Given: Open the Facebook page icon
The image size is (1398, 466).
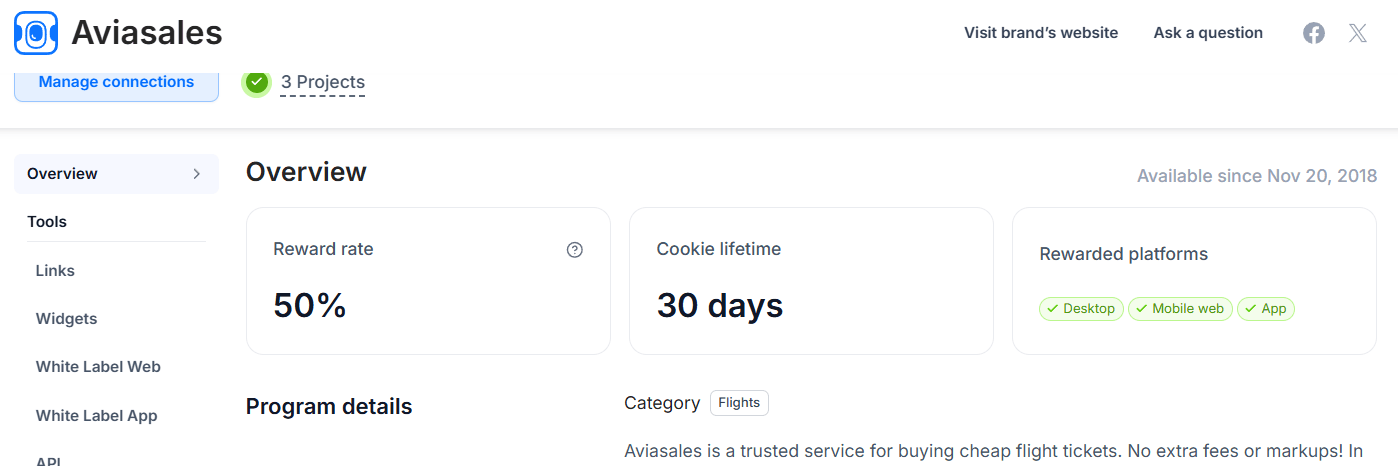Looking at the screenshot, I should pyautogui.click(x=1313, y=33).
